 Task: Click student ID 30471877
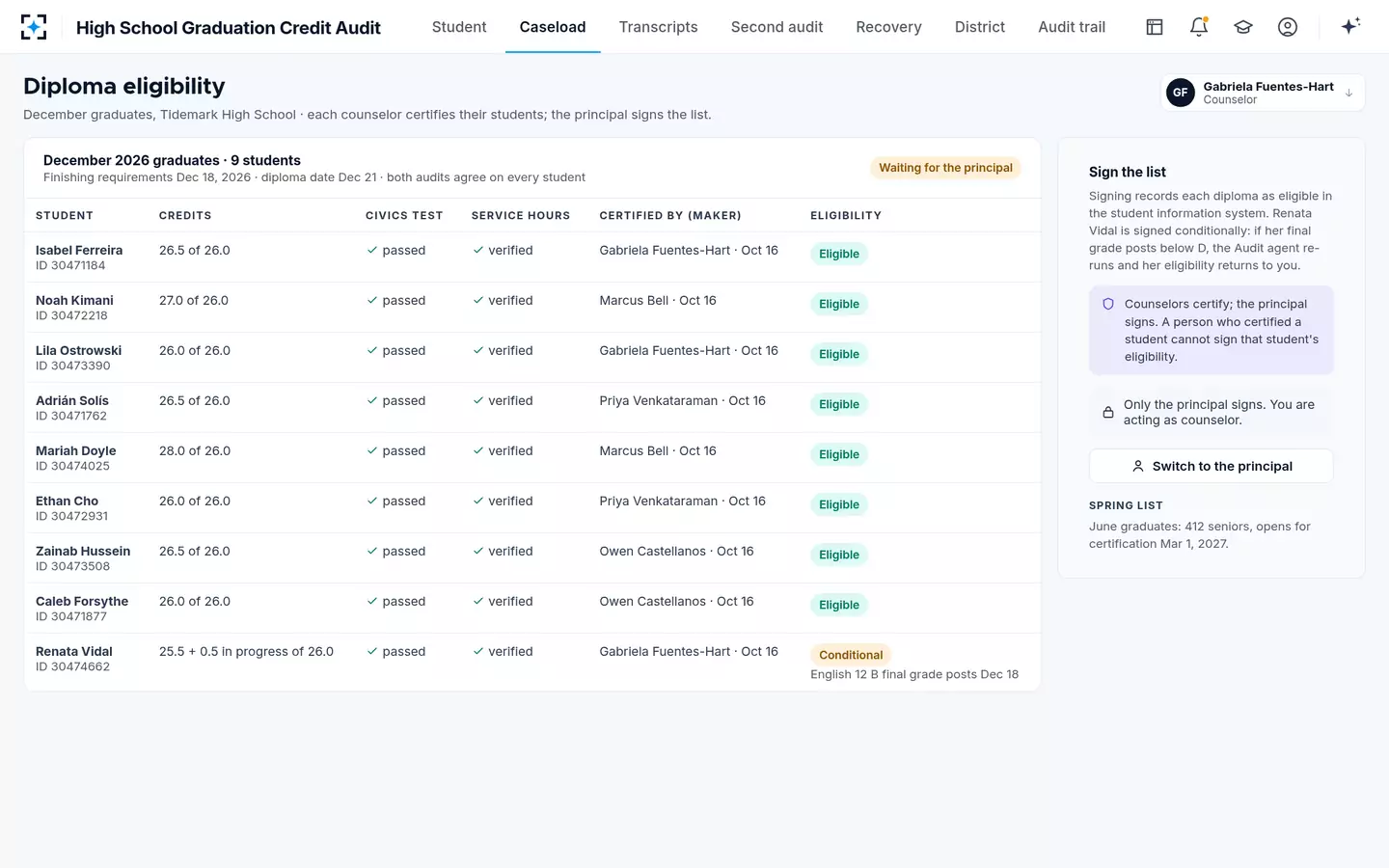(71, 616)
